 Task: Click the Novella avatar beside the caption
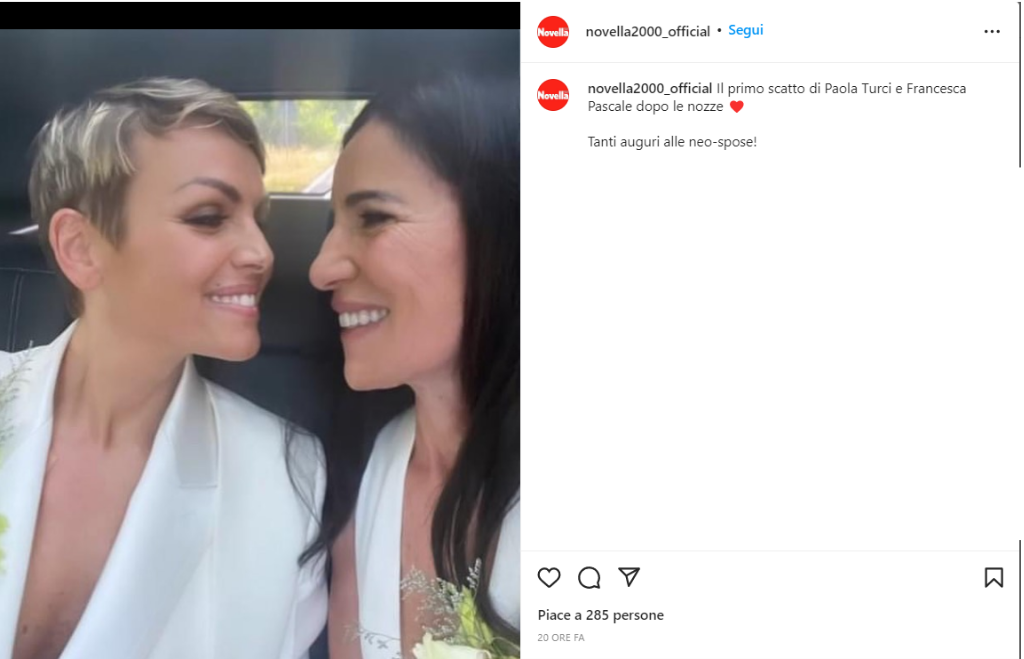(x=552, y=95)
